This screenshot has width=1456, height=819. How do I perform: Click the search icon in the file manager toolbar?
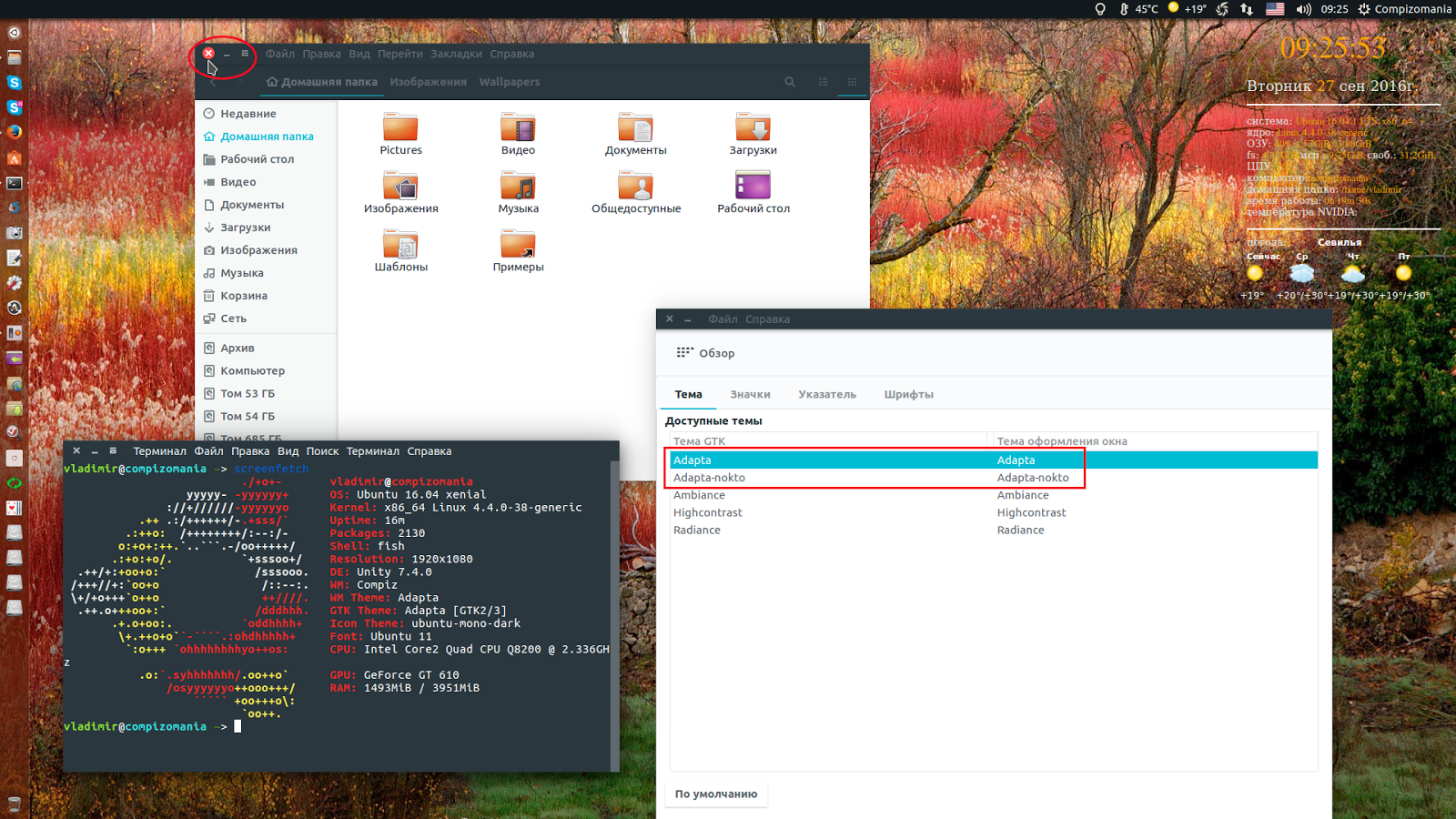coord(790,82)
